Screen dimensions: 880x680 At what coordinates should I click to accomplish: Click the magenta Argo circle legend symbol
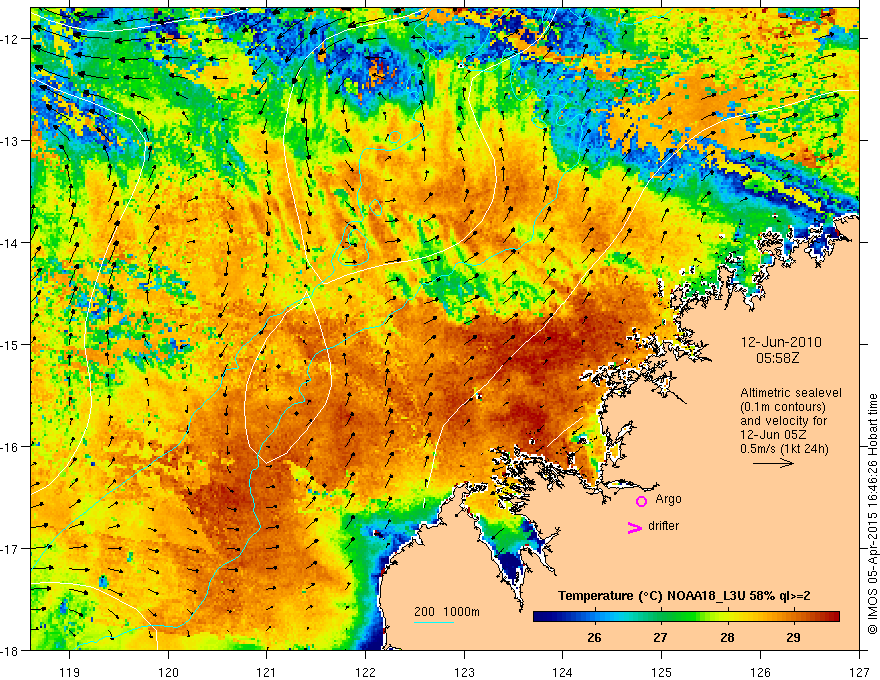coord(641,501)
